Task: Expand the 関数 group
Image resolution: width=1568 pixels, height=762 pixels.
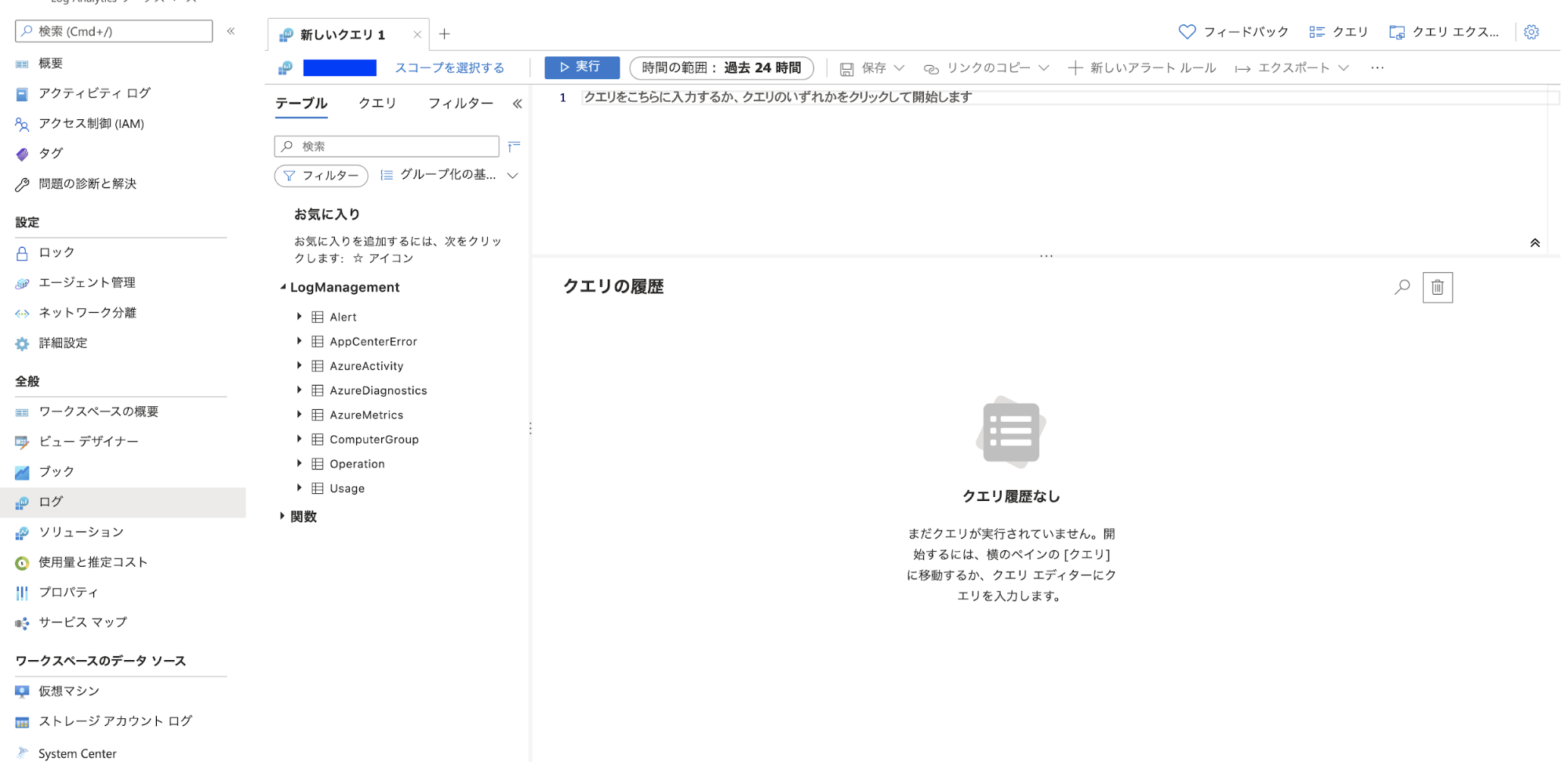Action: click(282, 517)
